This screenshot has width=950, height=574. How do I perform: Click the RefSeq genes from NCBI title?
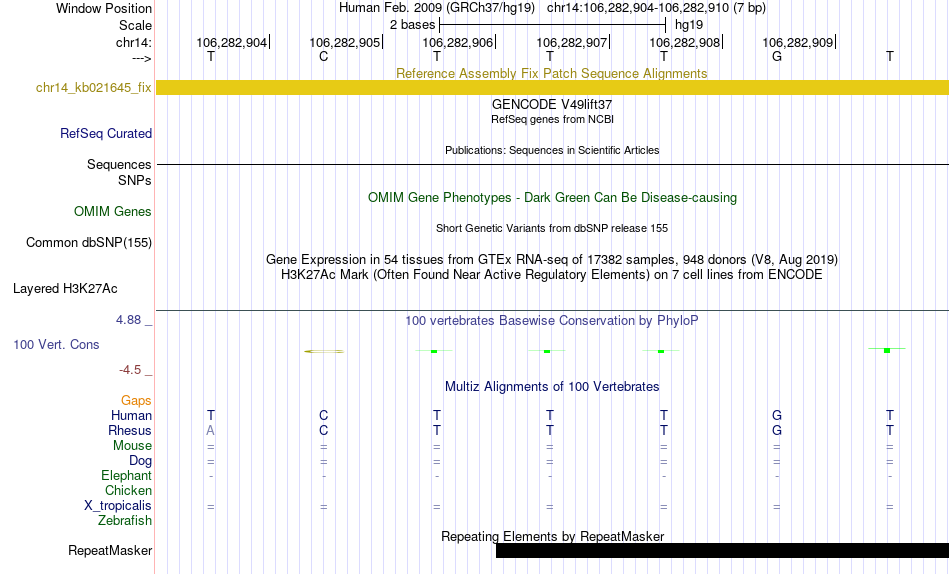coord(552,119)
